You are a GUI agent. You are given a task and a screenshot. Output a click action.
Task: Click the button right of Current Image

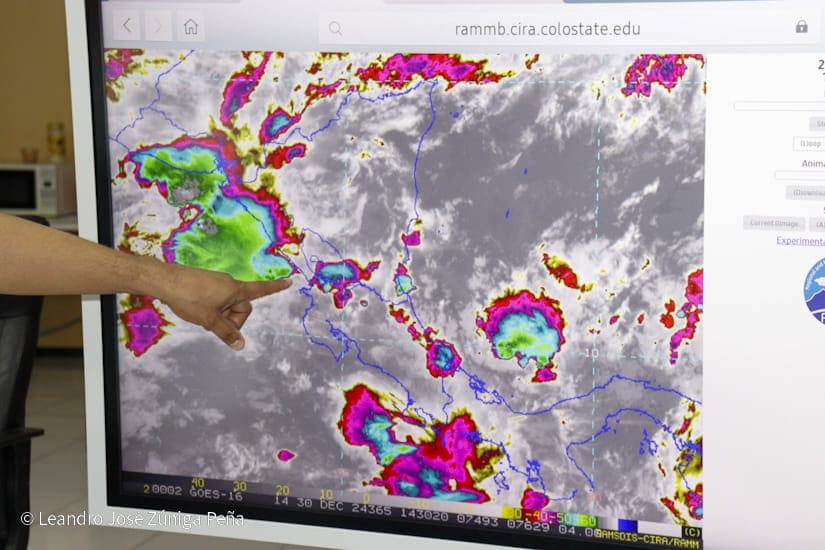817,223
